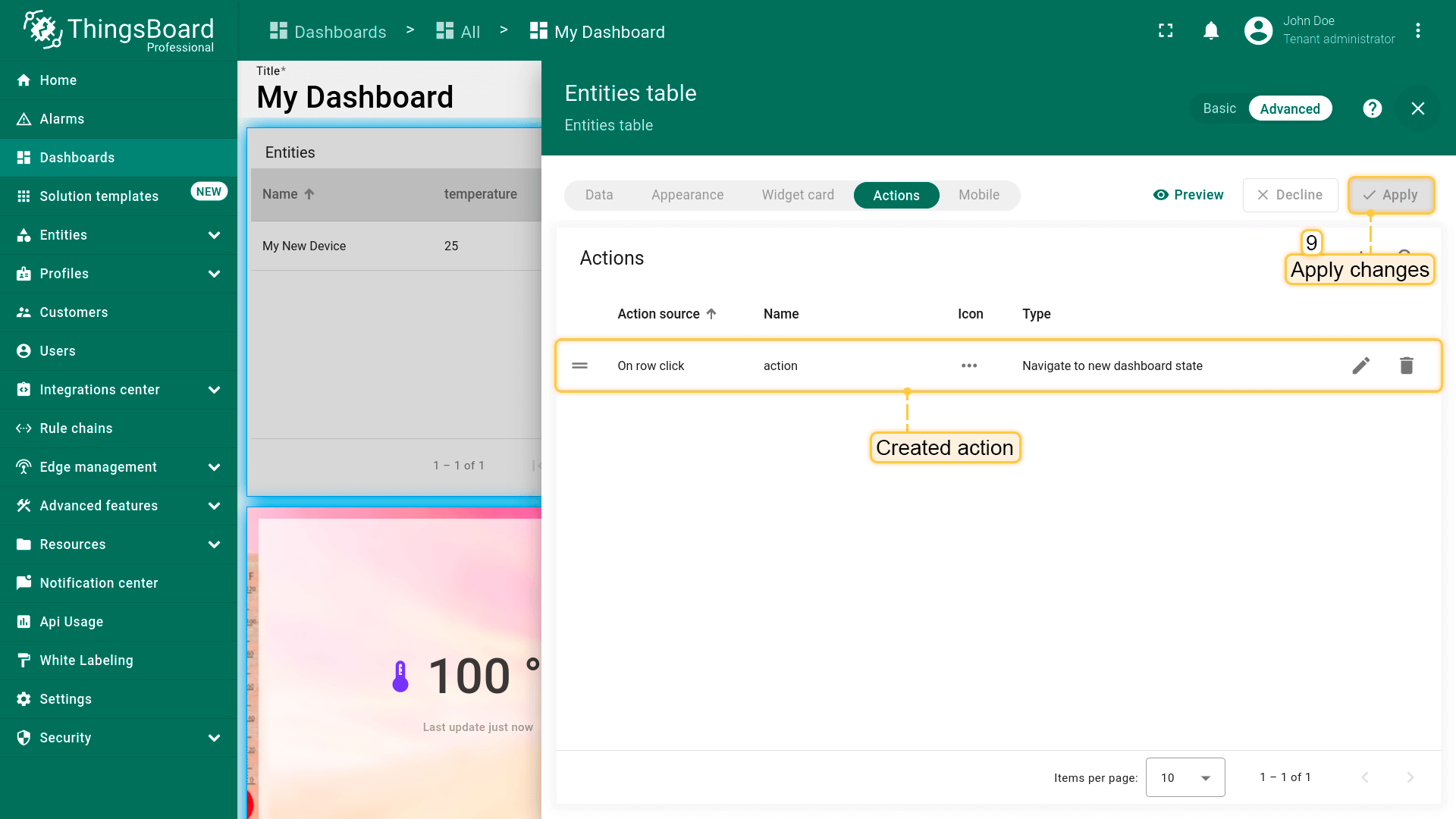Enter fullscreen mode via expand icon
The width and height of the screenshot is (1456, 819).
(1166, 31)
